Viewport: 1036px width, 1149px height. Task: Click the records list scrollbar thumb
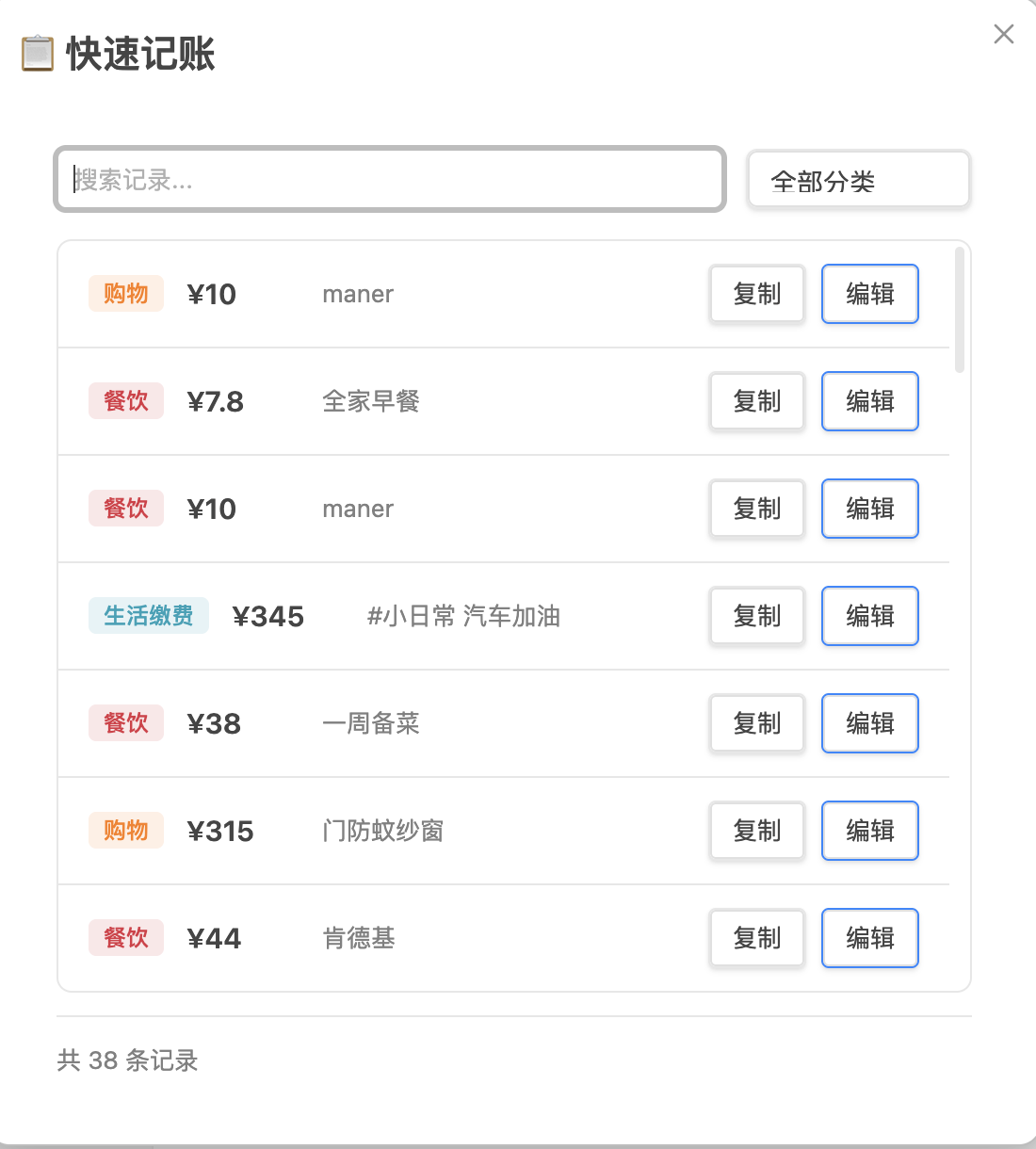point(959,310)
